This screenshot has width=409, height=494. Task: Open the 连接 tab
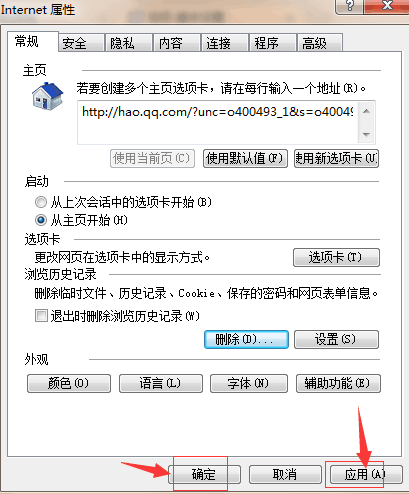click(x=224, y=43)
